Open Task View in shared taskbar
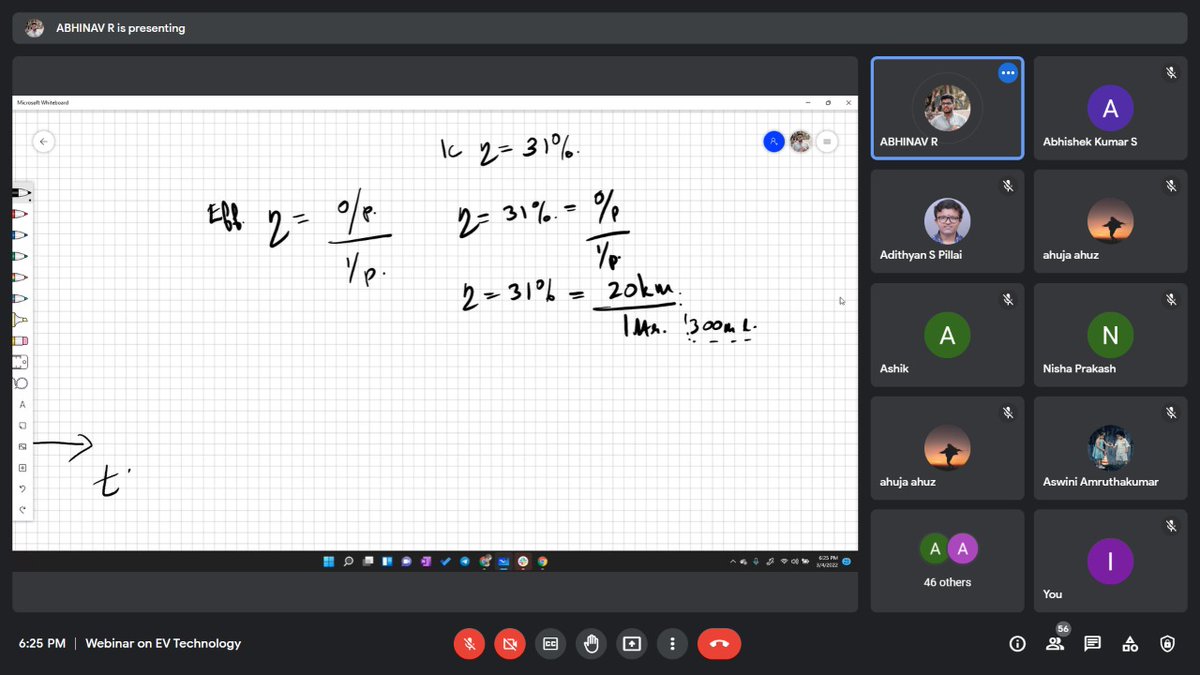 368,562
